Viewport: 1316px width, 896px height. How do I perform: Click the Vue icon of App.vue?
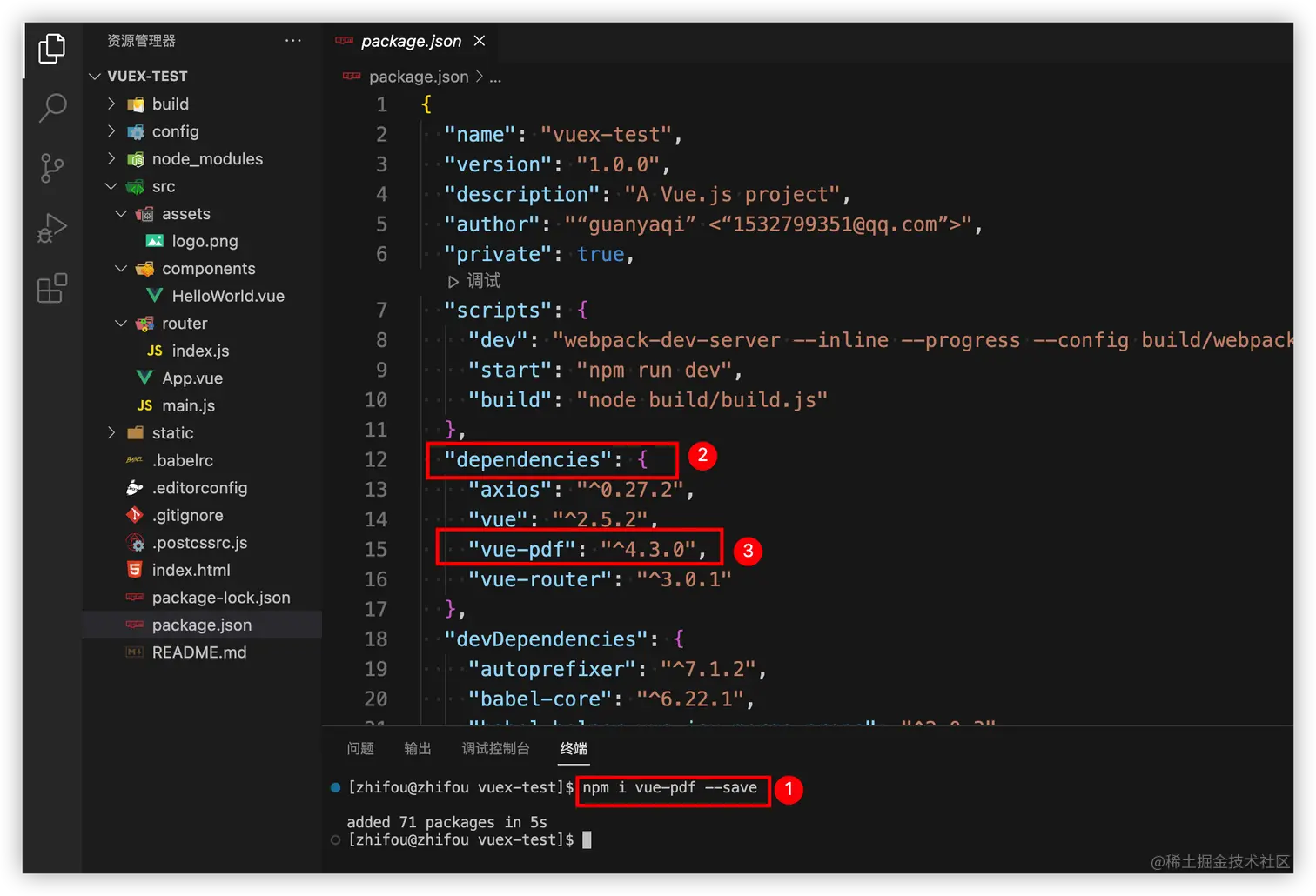point(145,378)
